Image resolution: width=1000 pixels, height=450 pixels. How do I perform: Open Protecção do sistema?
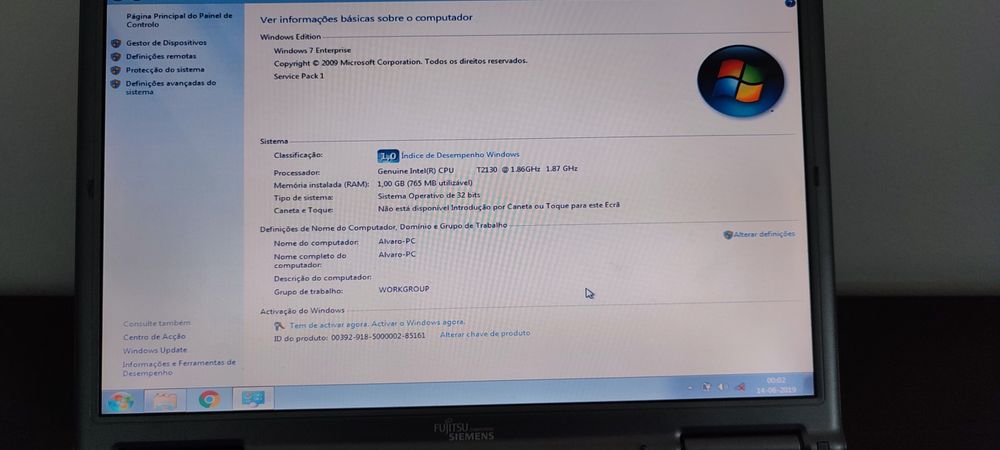point(165,69)
